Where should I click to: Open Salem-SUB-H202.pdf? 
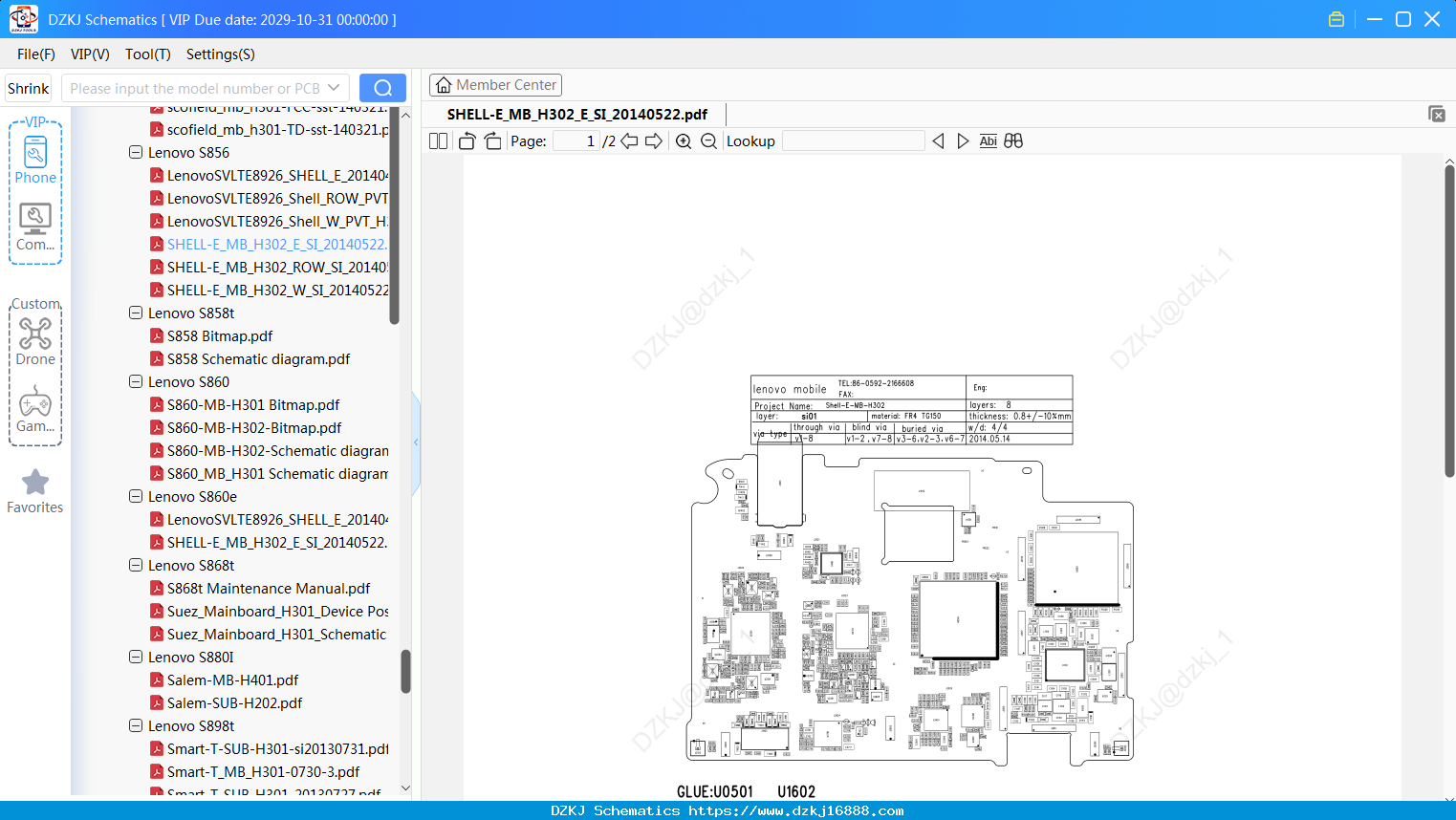pyautogui.click(x=234, y=703)
